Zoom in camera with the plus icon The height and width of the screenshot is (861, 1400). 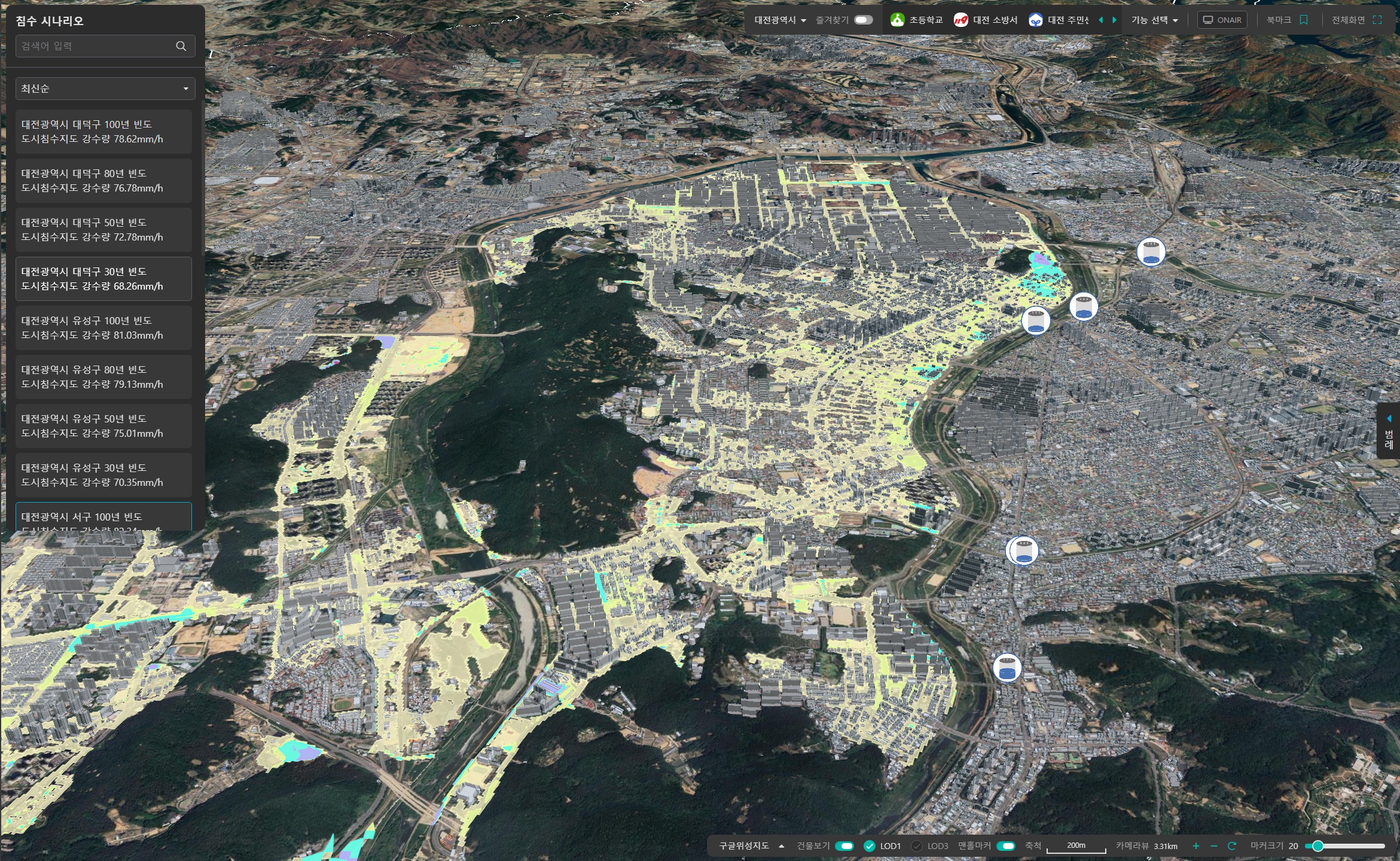point(1196,845)
